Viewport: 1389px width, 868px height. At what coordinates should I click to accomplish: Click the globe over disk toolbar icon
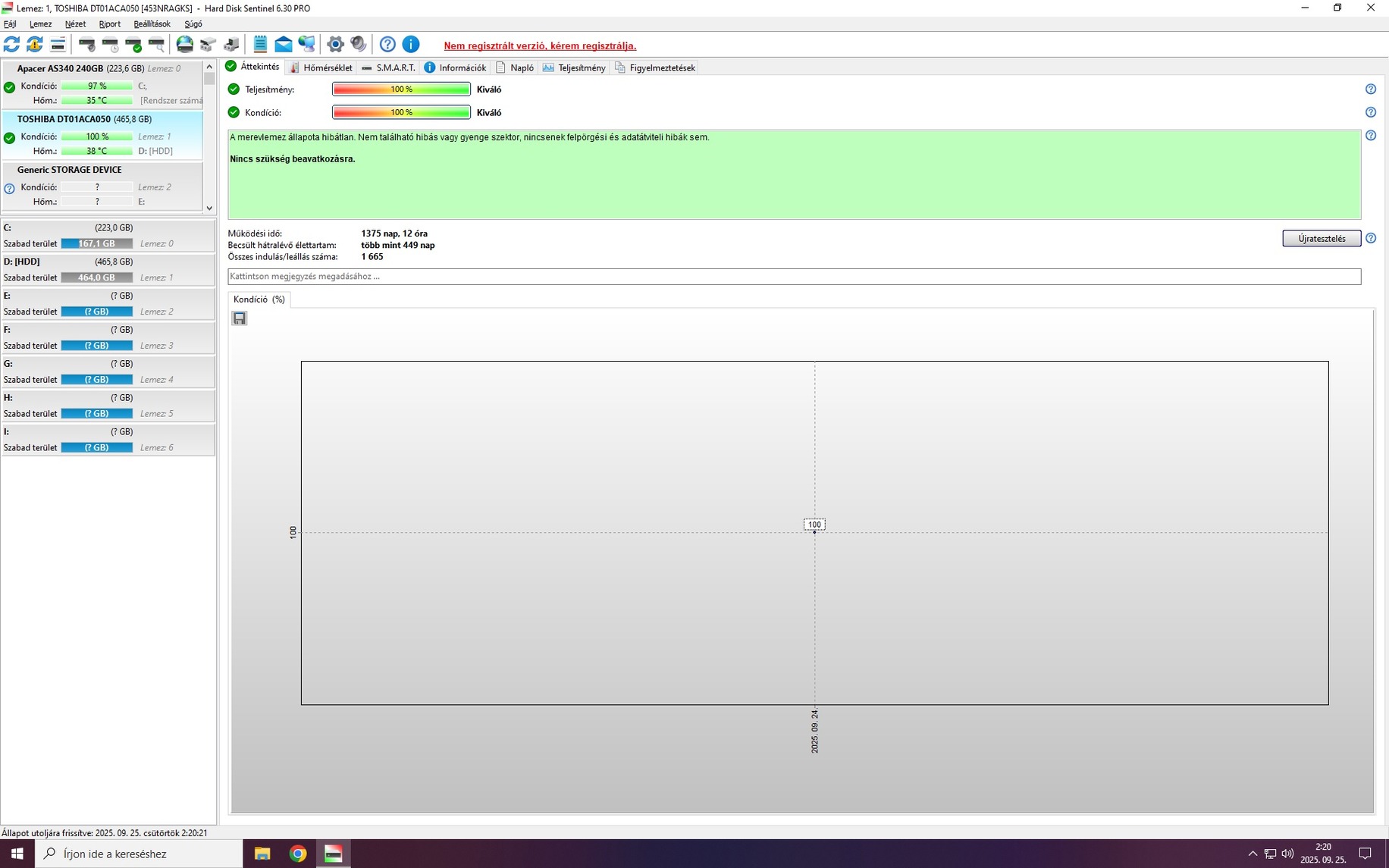[185, 45]
